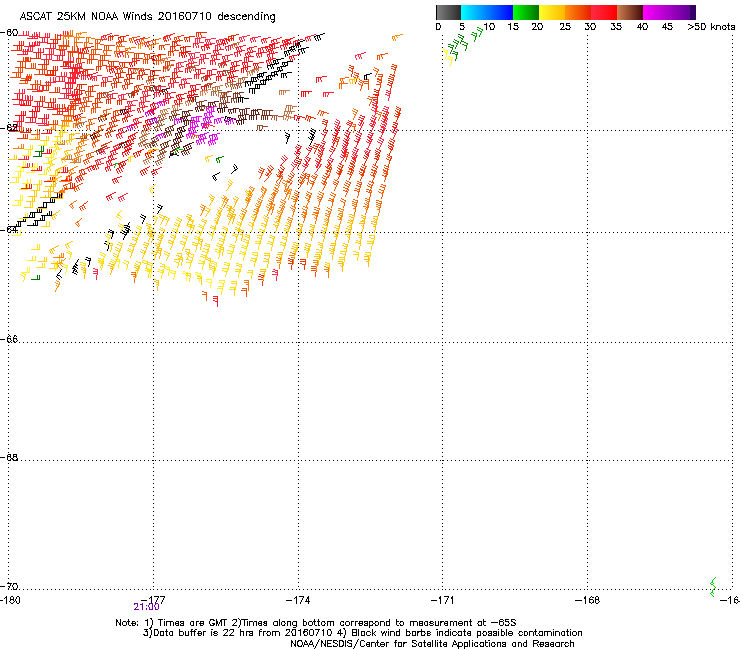Click the '-168' longitude axis label

point(588,600)
